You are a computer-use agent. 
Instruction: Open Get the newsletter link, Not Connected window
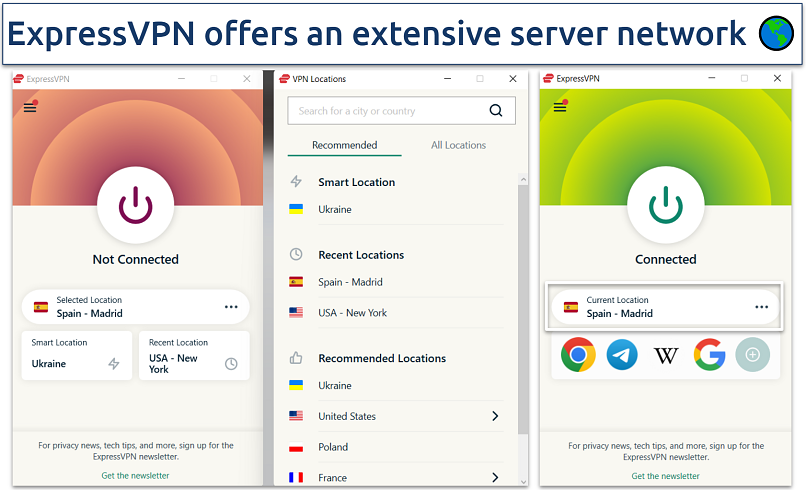135,476
